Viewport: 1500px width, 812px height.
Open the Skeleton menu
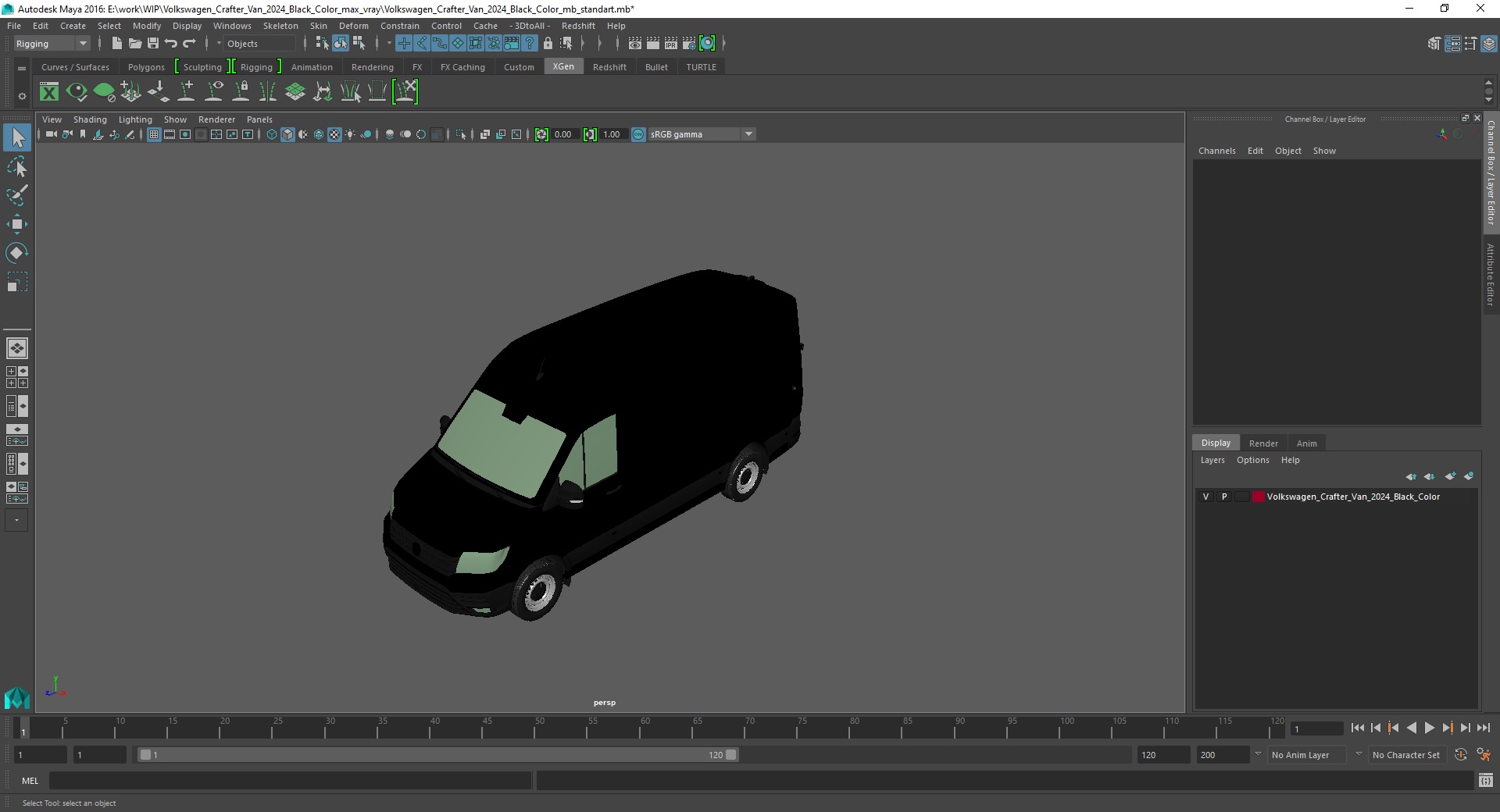(280, 26)
